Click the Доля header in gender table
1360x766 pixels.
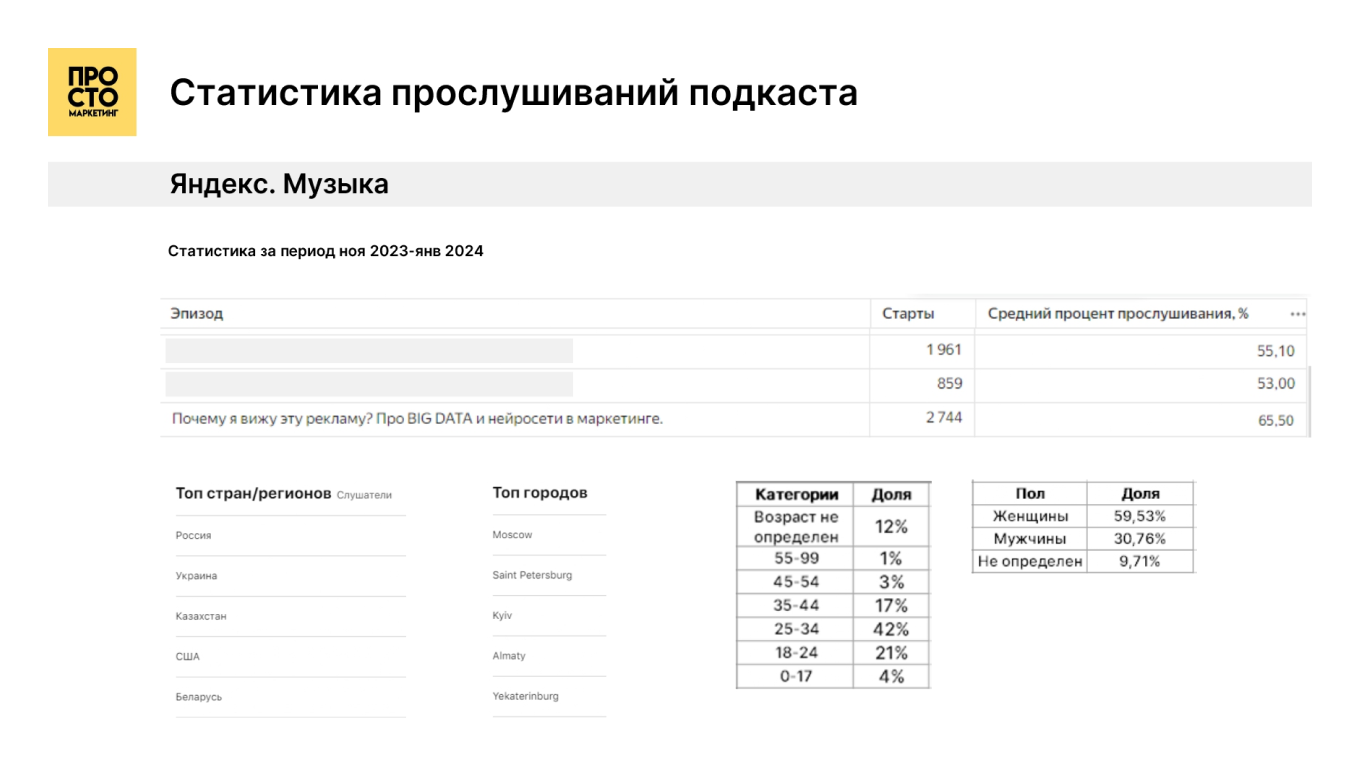1140,493
